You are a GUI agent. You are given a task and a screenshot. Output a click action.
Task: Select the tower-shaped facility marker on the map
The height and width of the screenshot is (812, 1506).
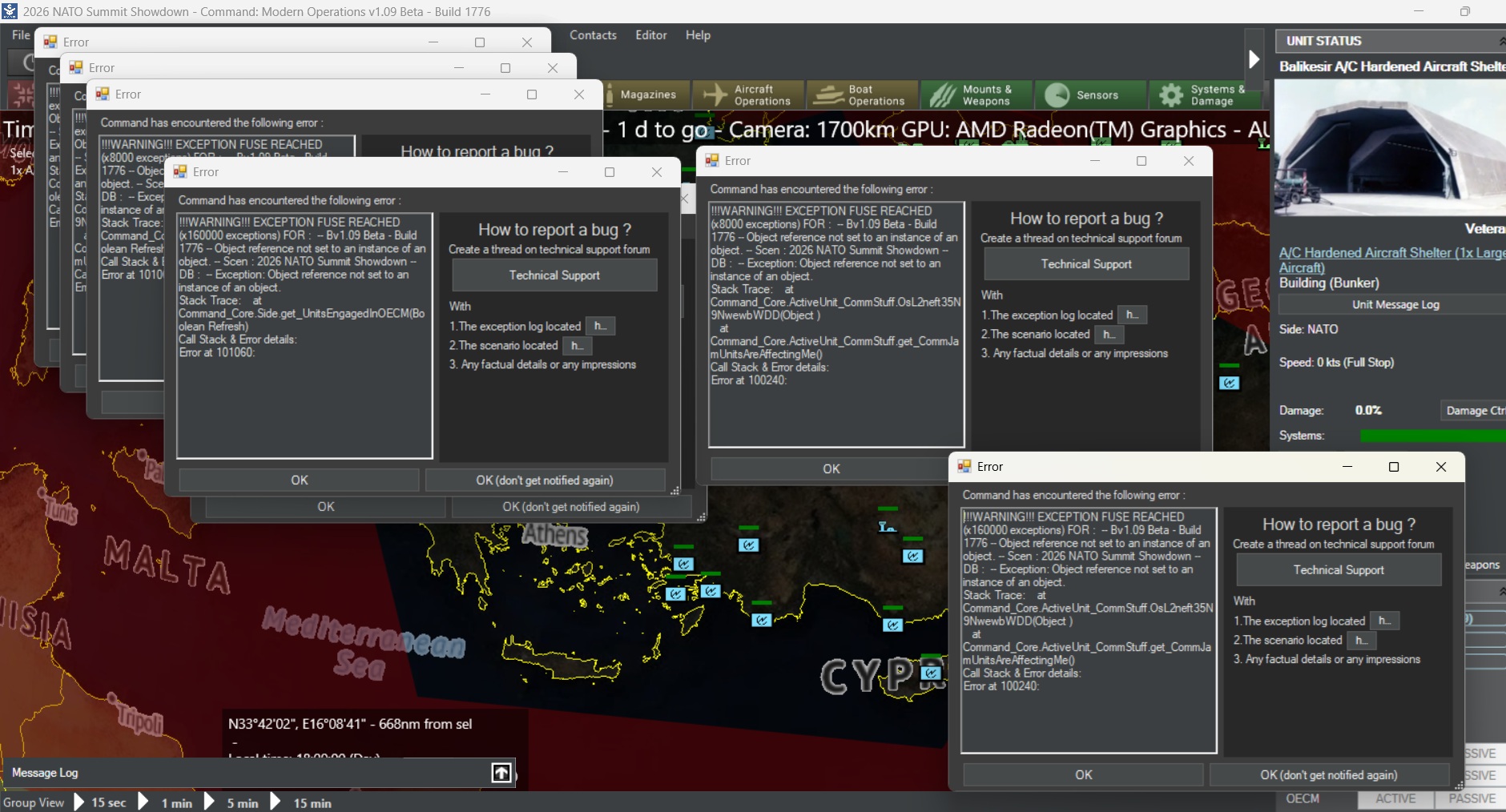point(887,526)
